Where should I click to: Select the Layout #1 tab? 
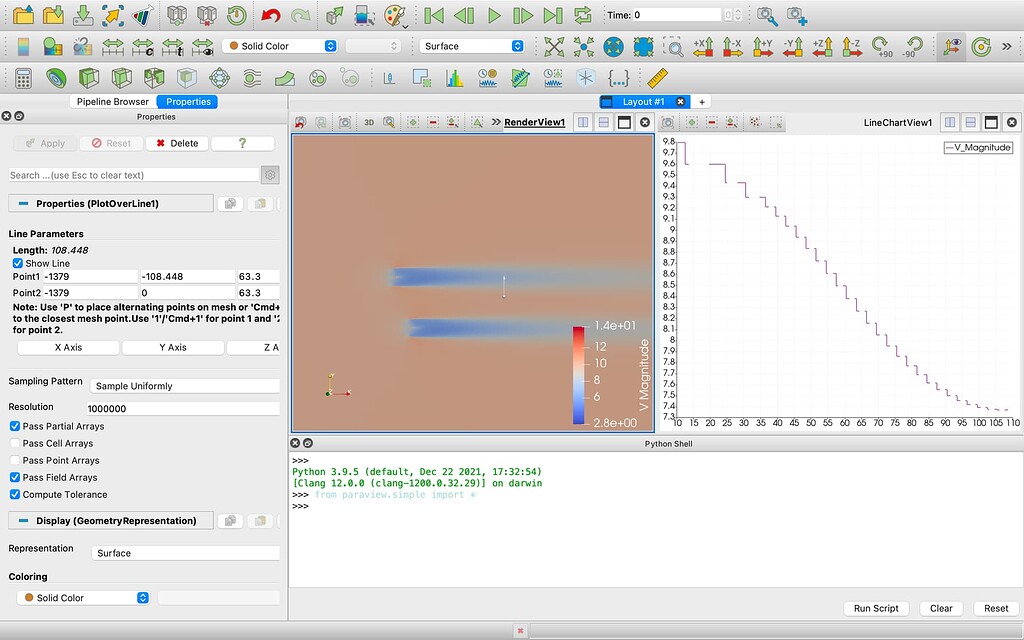click(643, 101)
